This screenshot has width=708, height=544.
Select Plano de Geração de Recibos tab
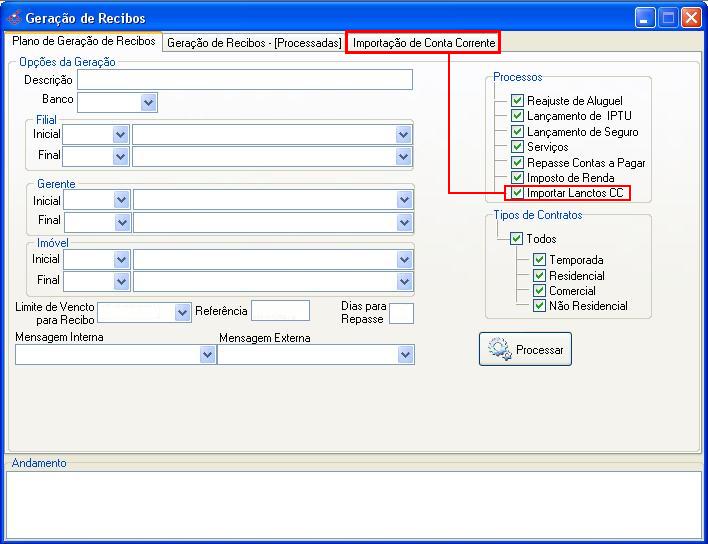pyautogui.click(x=84, y=42)
